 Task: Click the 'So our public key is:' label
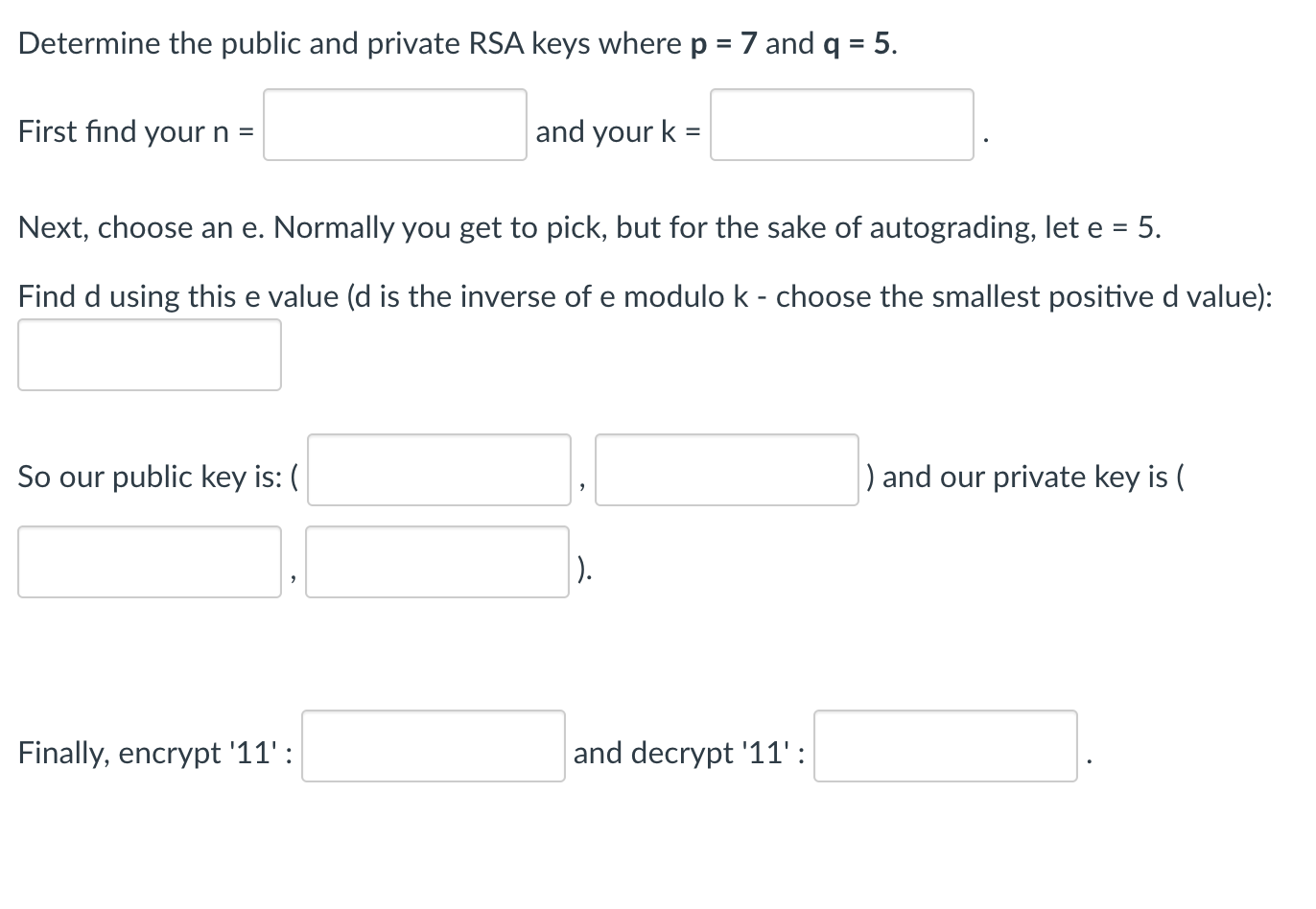(x=153, y=477)
